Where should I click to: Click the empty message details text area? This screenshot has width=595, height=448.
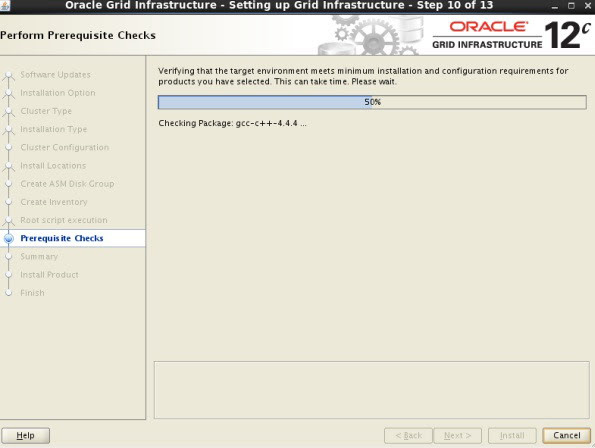[371, 390]
